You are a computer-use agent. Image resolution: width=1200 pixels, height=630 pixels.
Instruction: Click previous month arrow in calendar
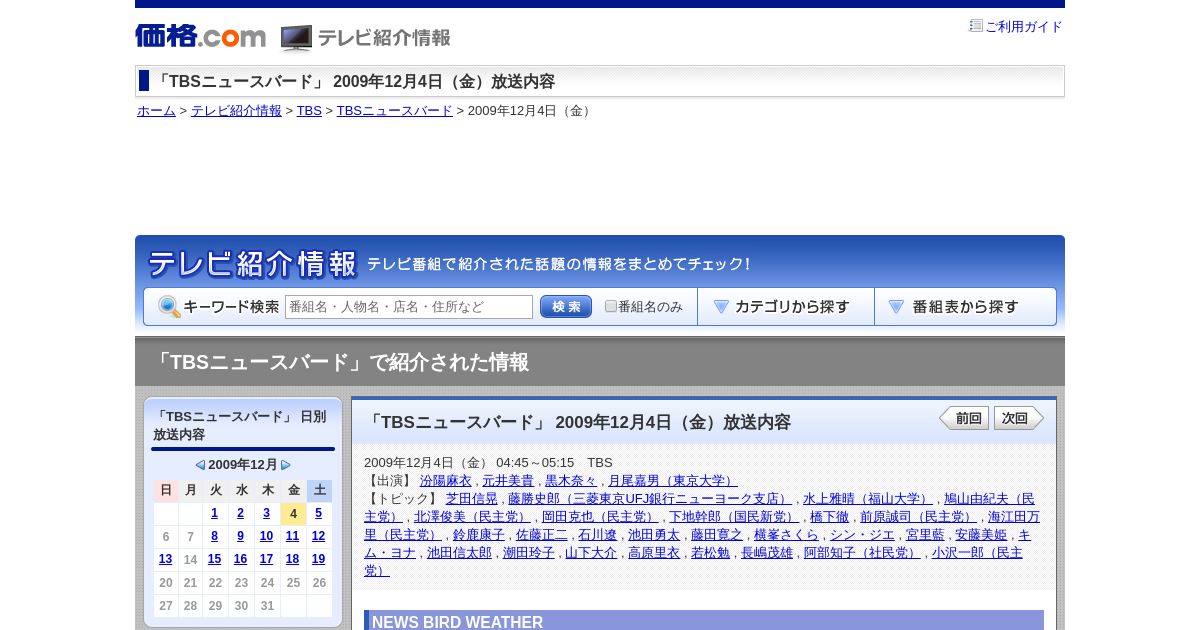(x=200, y=465)
